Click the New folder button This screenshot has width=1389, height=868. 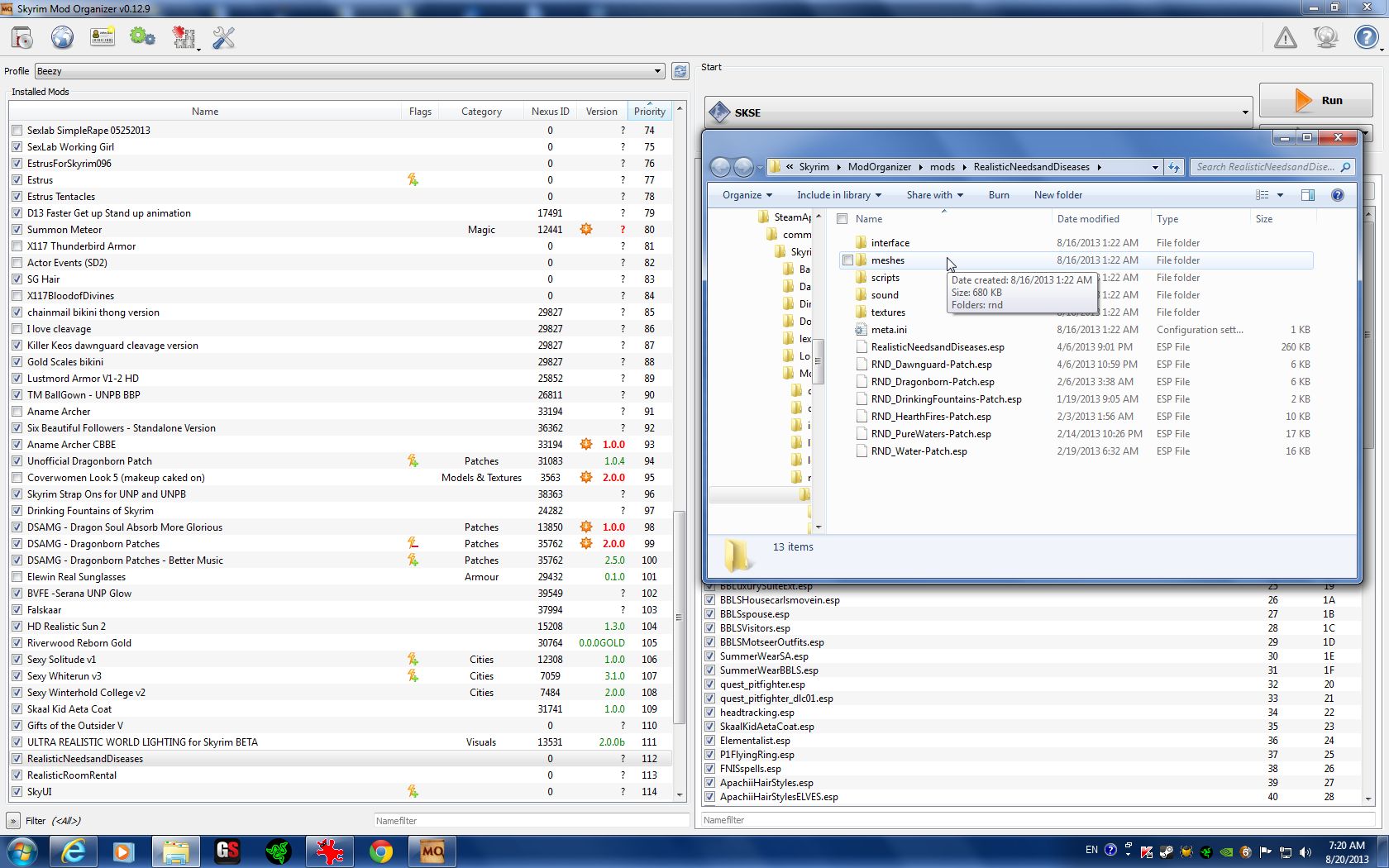pyautogui.click(x=1057, y=195)
